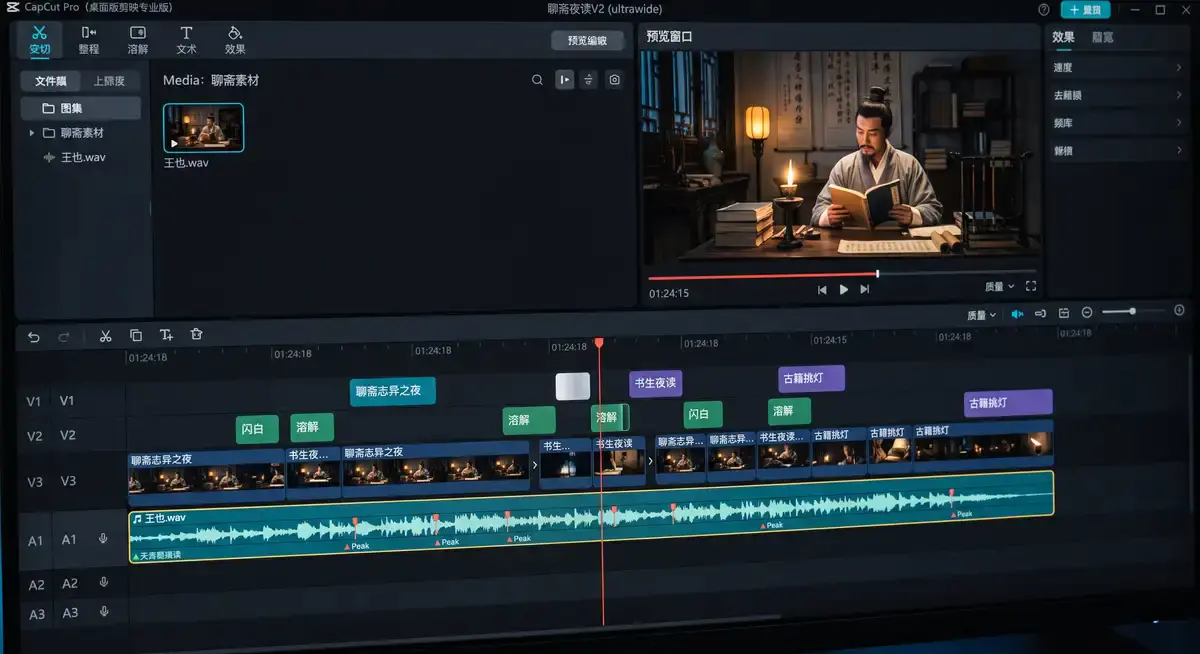Open the 质量 dropdown in the timeline toolbar

[982, 315]
